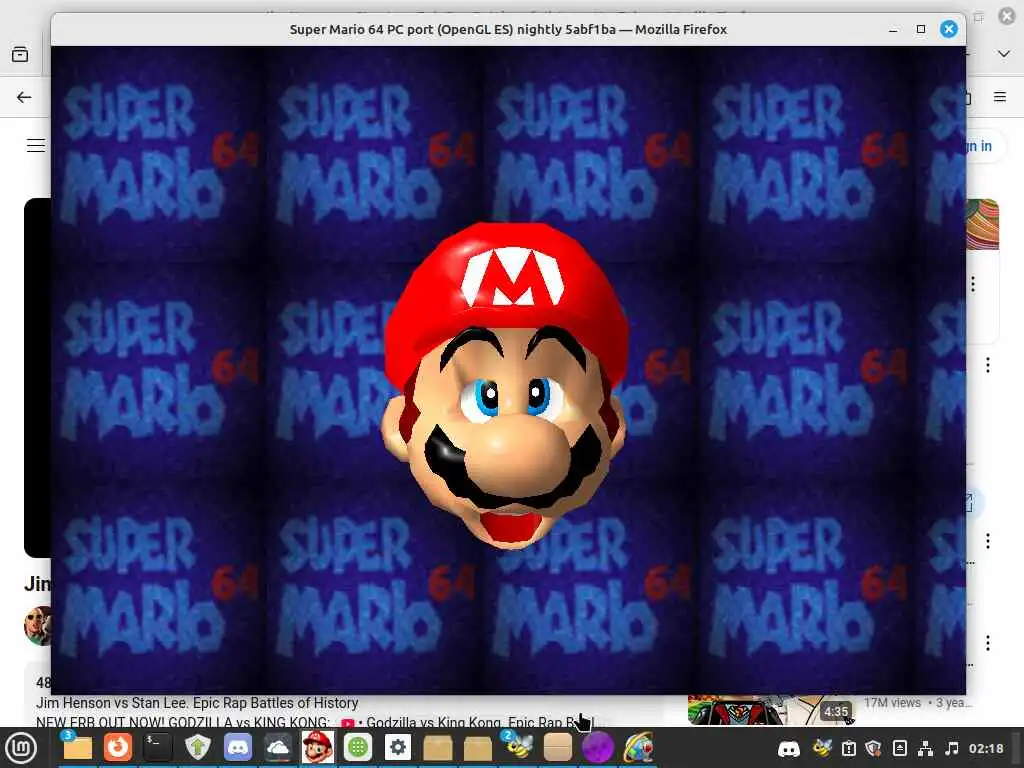Open the tab overview icon in background Firefox
Image resolution: width=1024 pixels, height=768 pixels.
point(20,54)
